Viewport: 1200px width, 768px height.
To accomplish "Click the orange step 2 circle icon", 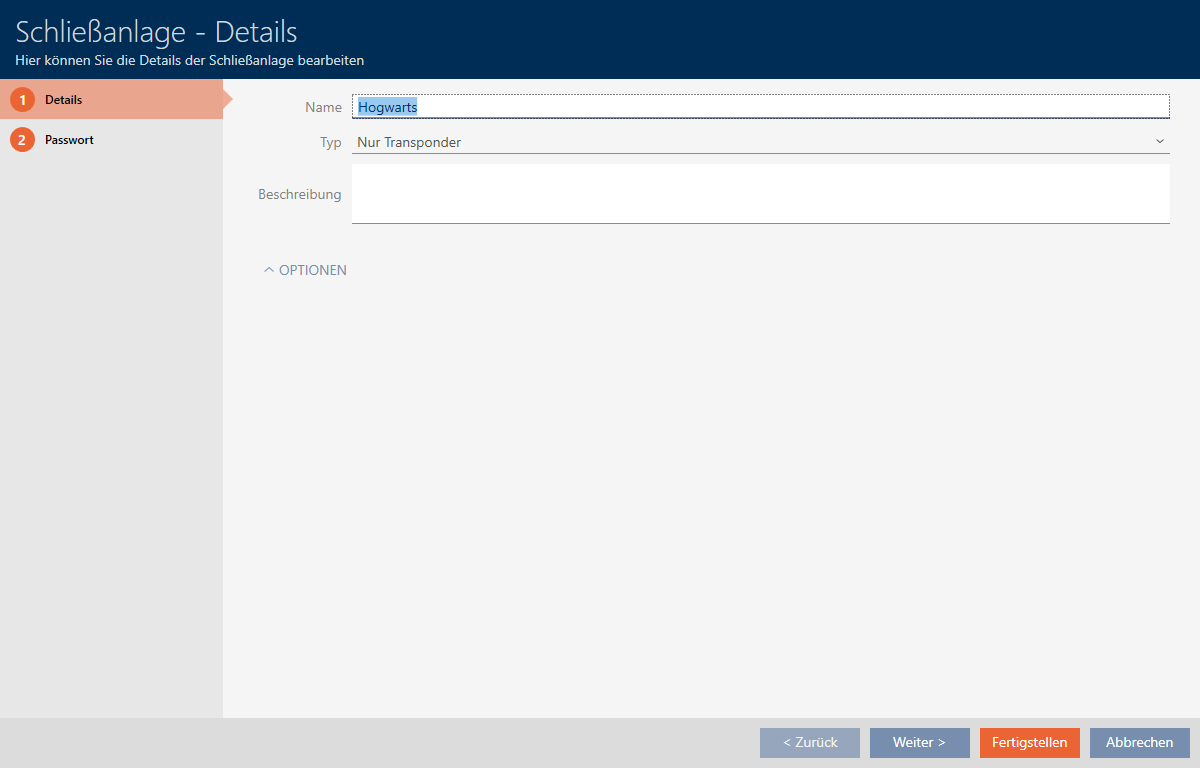I will click(x=22, y=140).
